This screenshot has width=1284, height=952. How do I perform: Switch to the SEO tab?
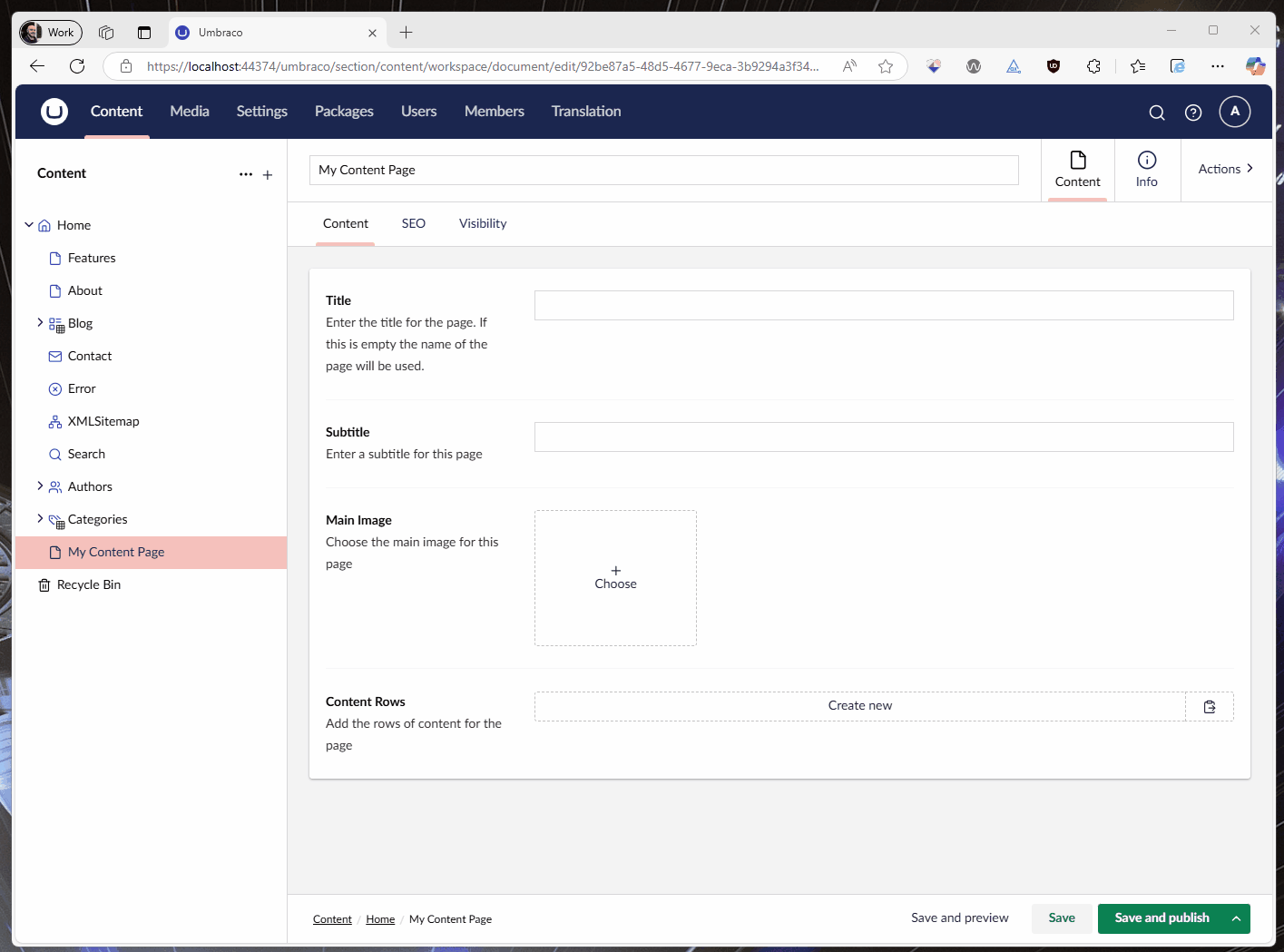414,223
